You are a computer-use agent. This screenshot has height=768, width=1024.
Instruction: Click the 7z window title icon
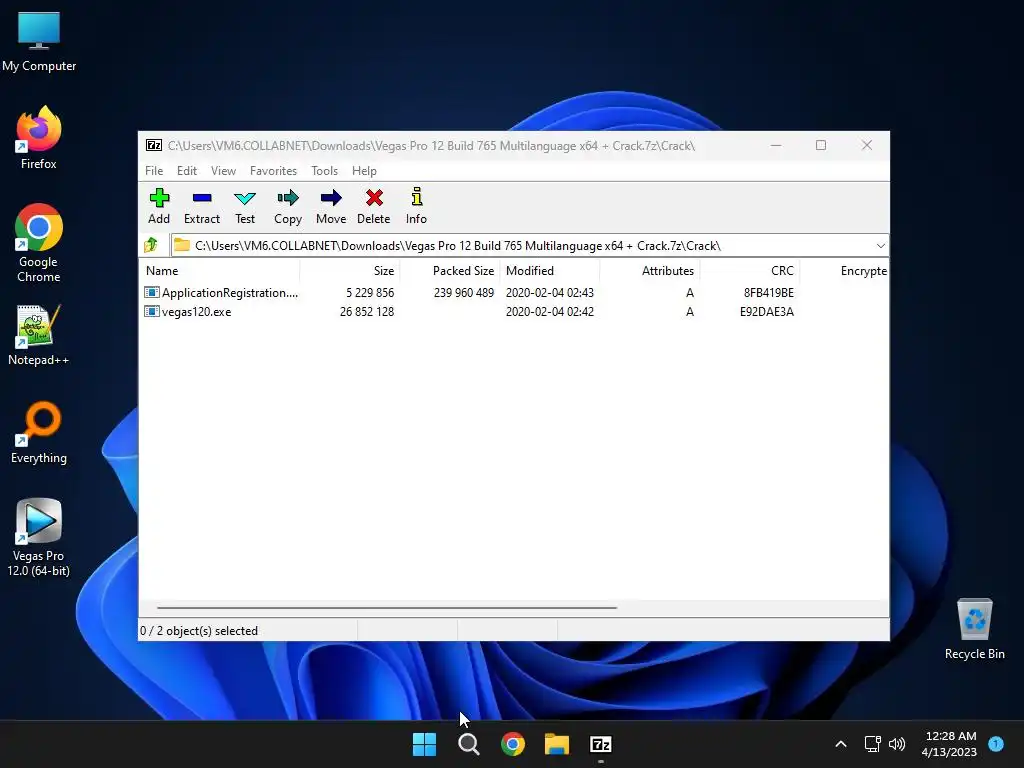[x=154, y=145]
